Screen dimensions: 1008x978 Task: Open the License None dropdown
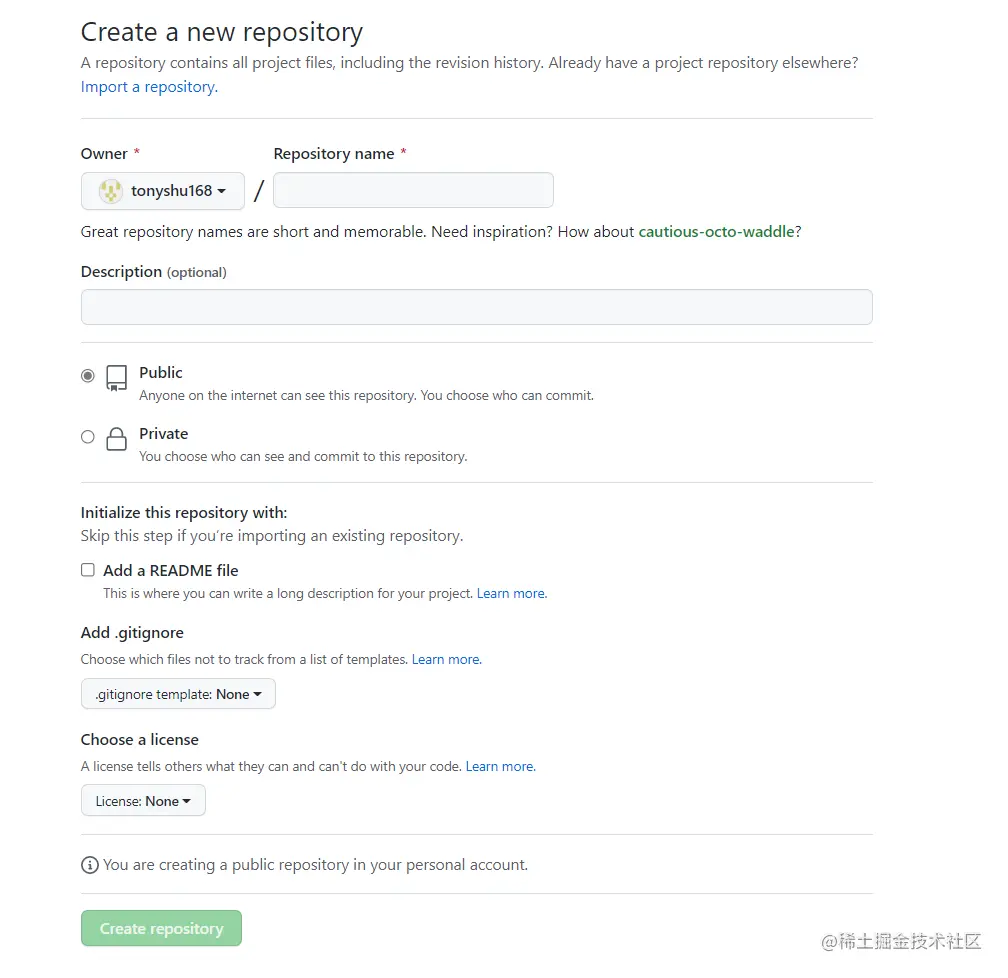tap(143, 801)
